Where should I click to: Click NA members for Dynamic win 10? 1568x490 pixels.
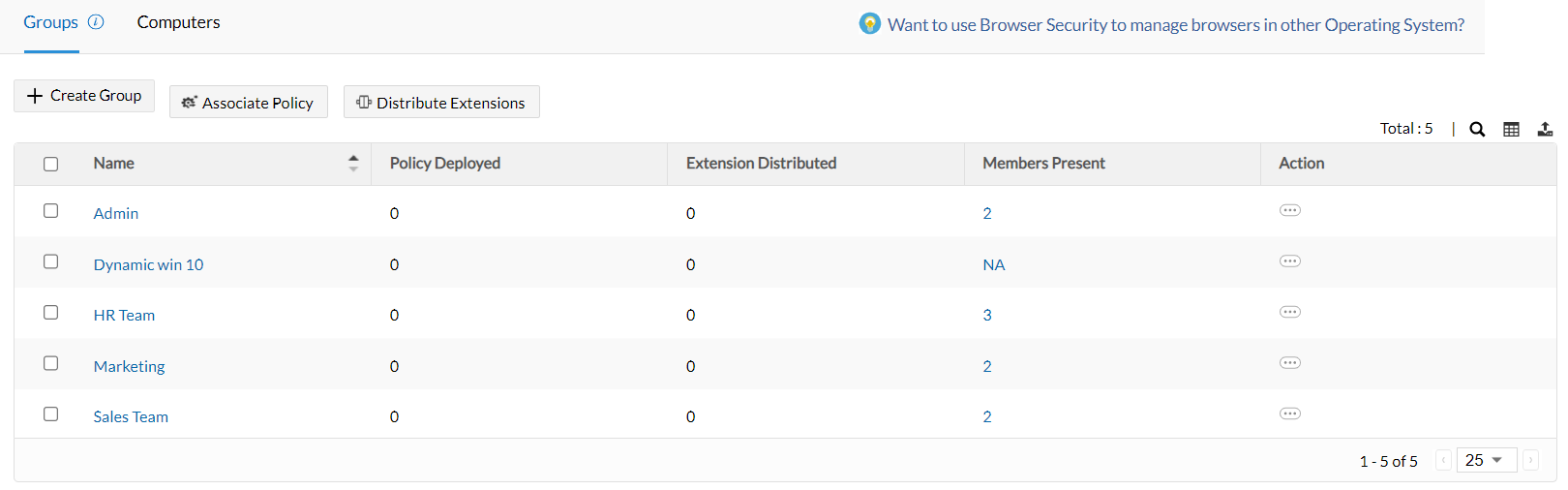click(994, 264)
